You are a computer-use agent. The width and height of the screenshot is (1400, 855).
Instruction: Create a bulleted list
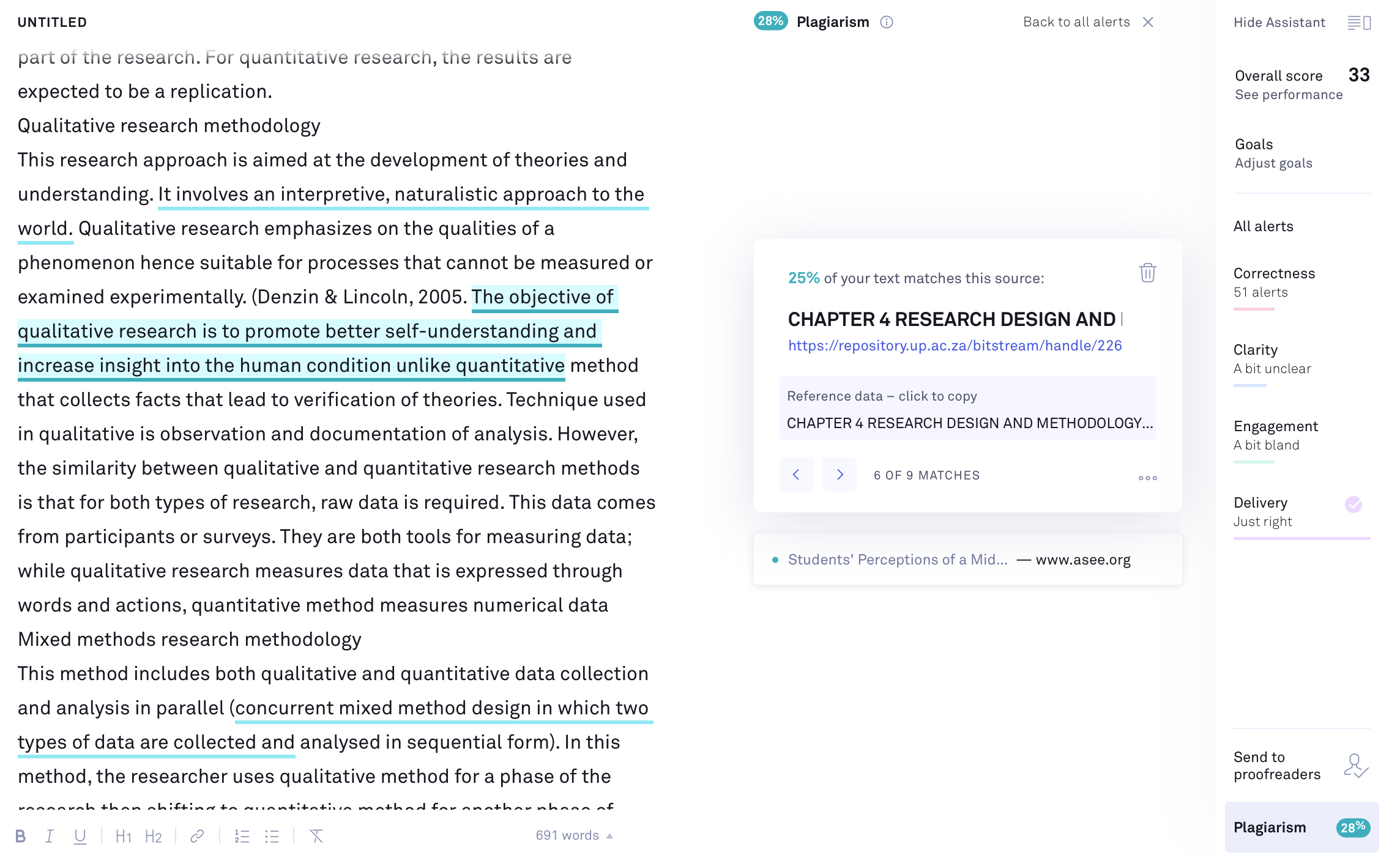(272, 836)
